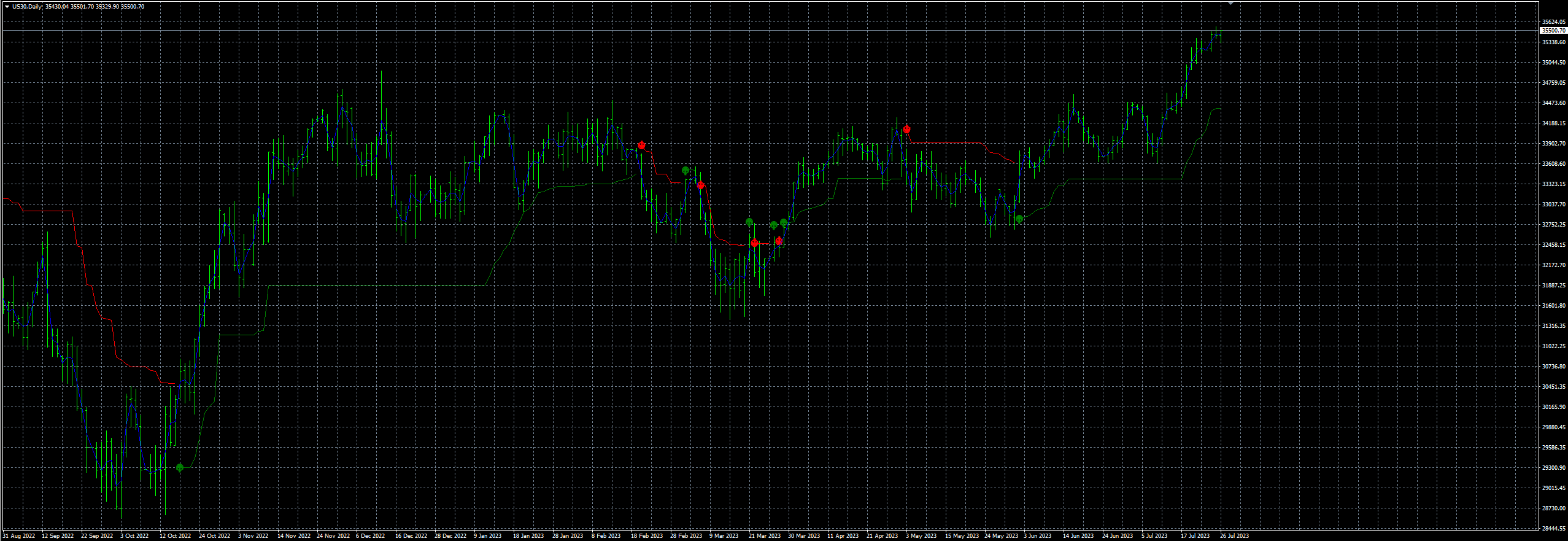Image resolution: width=1568 pixels, height=541 pixels.
Task: Click the green signal dot above 28 Feb 2023
Action: (686, 171)
